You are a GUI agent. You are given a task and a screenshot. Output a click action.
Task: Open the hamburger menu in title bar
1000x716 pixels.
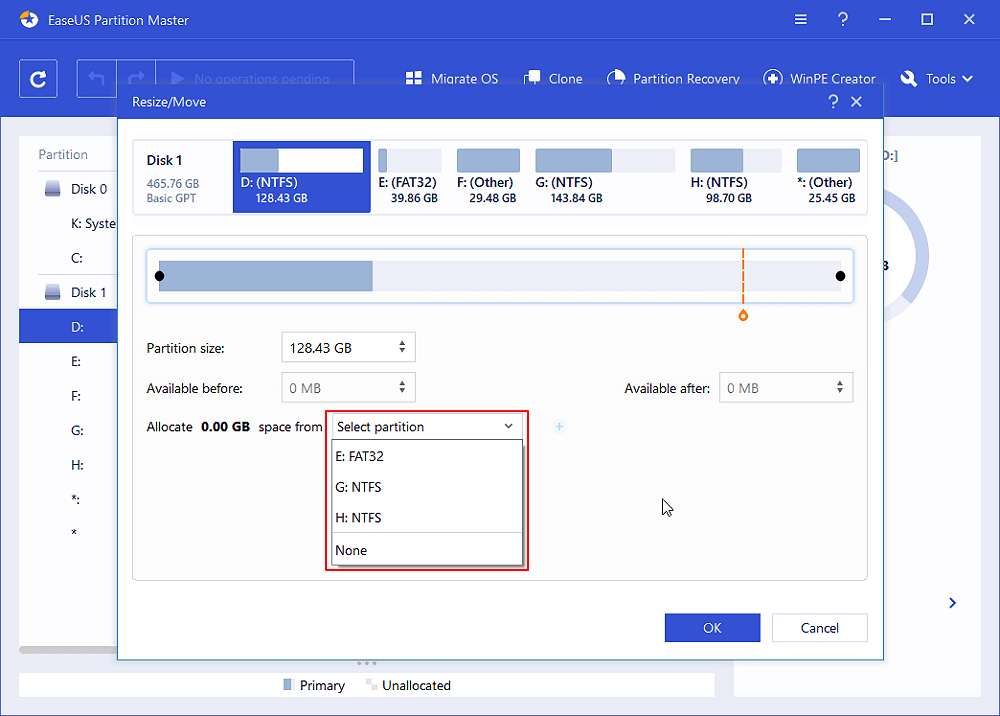pyautogui.click(x=800, y=20)
